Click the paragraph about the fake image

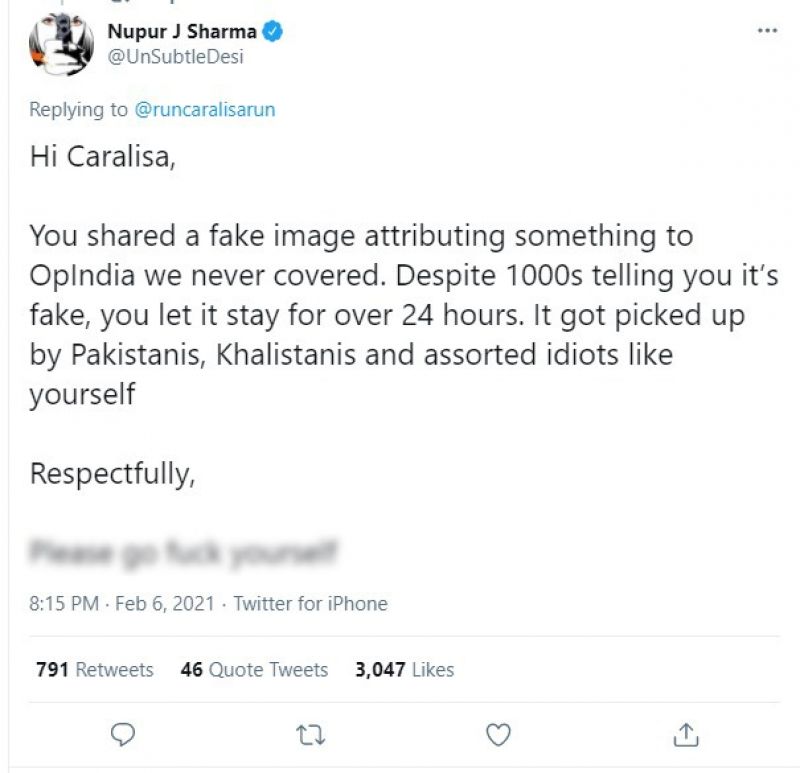pyautogui.click(x=360, y=315)
